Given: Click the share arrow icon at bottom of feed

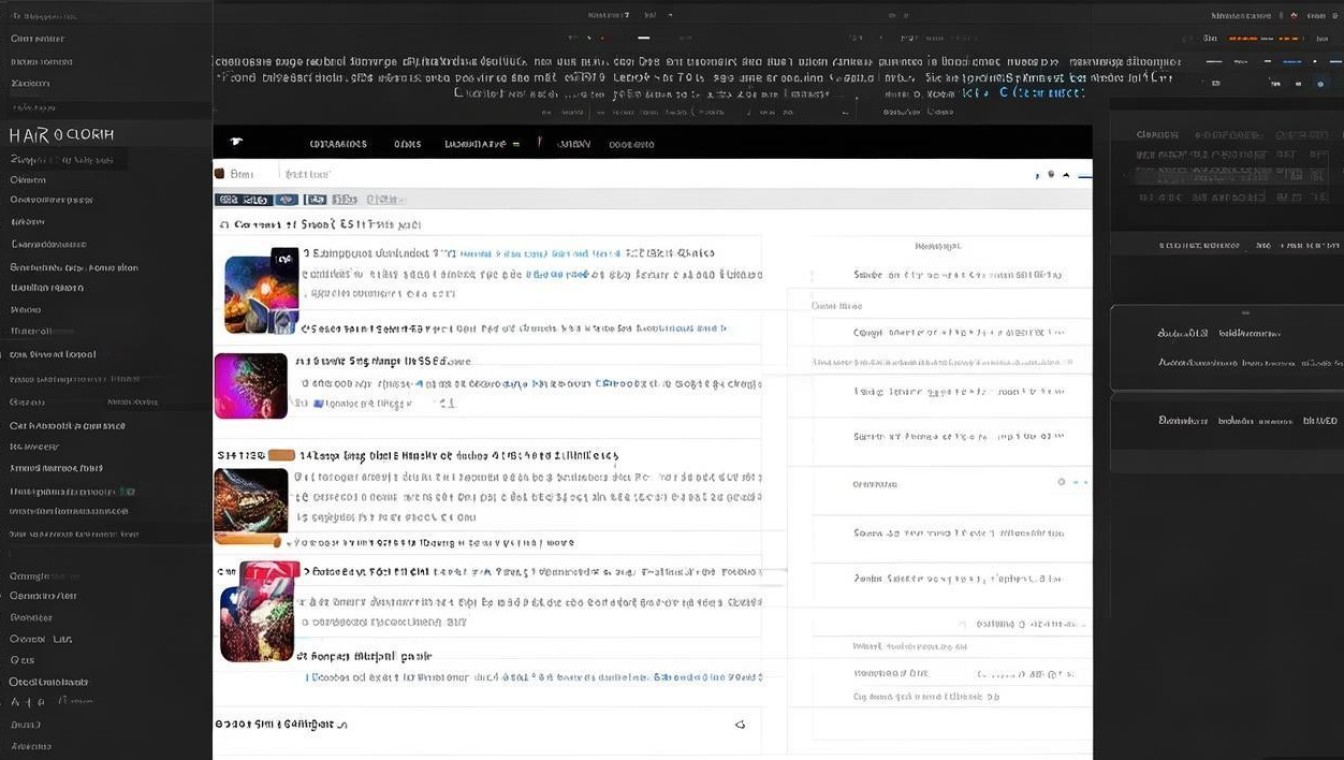Looking at the screenshot, I should (740, 724).
